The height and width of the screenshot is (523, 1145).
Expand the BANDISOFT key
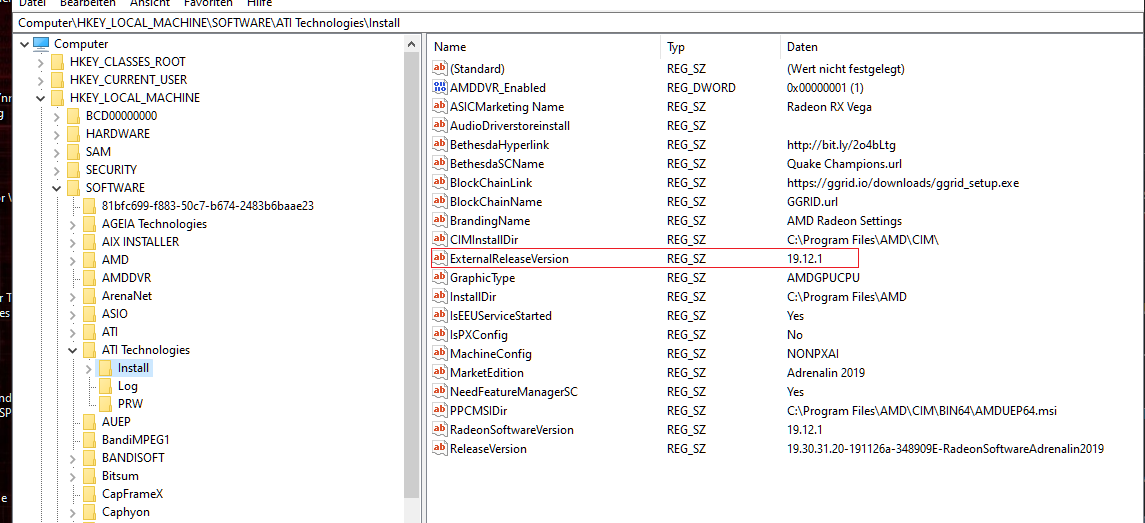pyautogui.click(x=73, y=458)
